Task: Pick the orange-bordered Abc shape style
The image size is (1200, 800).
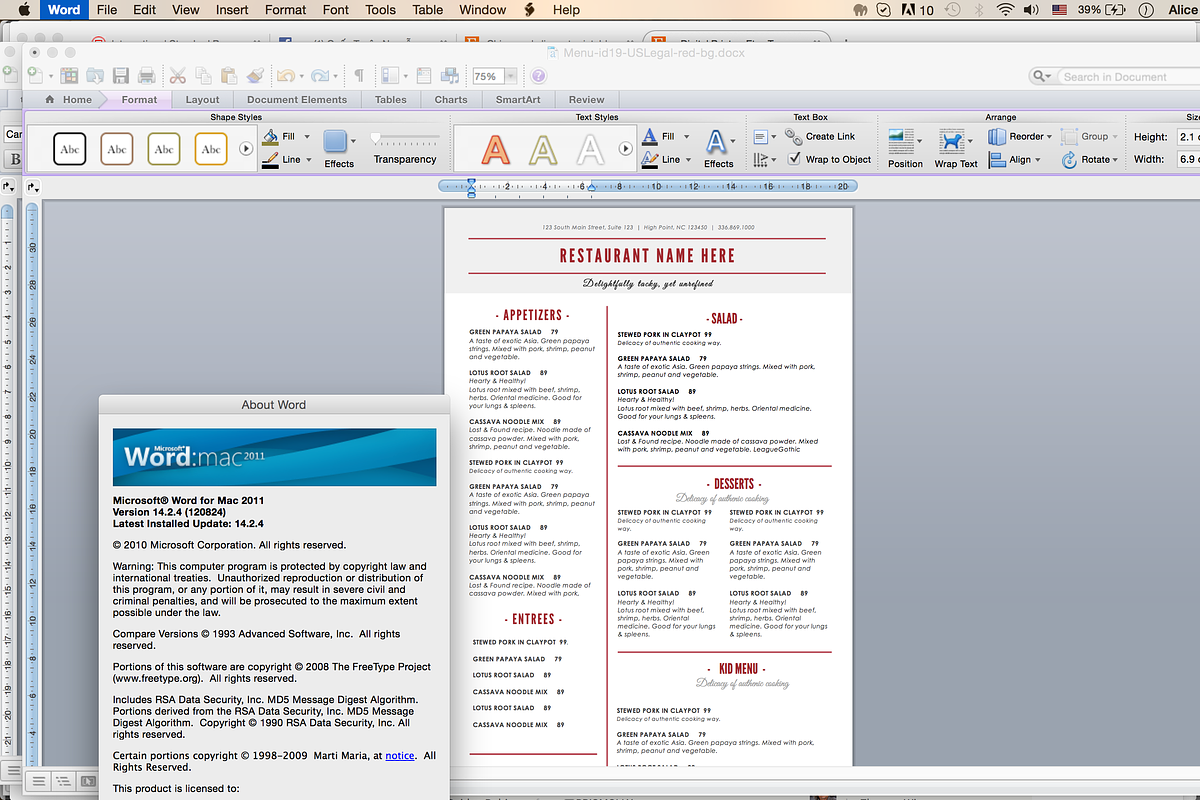Action: pyautogui.click(x=210, y=149)
